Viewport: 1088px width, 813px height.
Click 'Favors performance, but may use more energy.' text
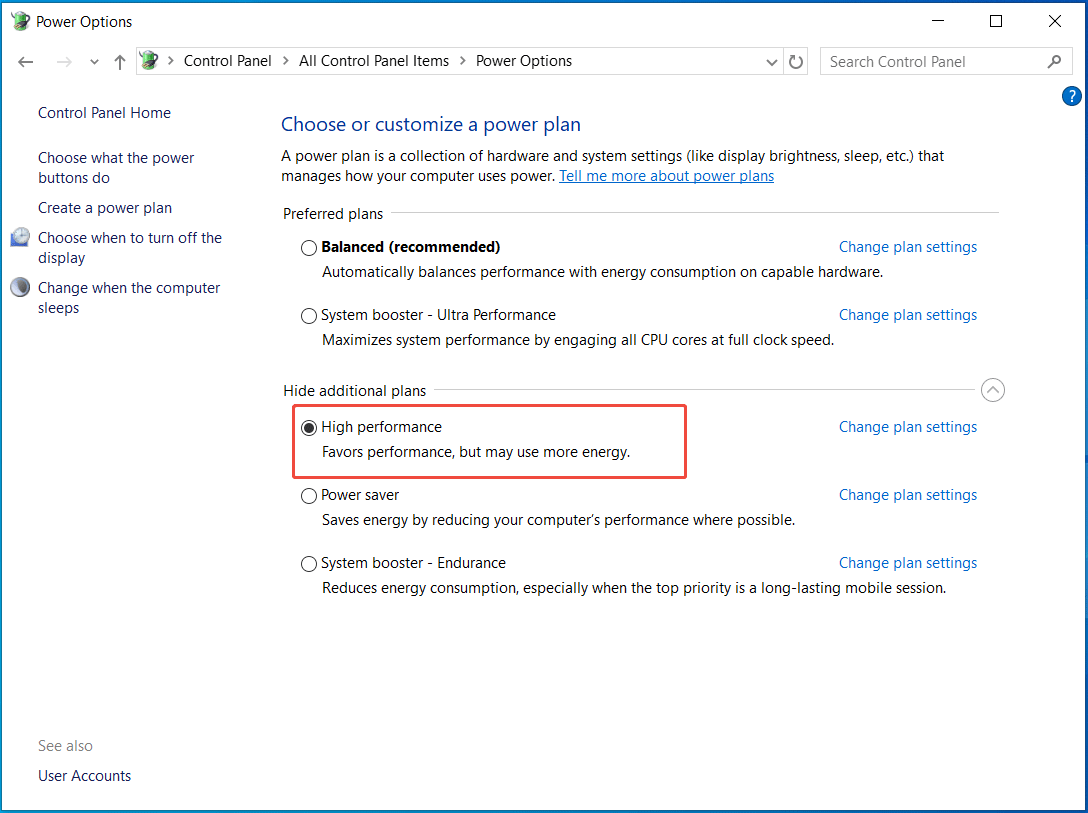476,452
